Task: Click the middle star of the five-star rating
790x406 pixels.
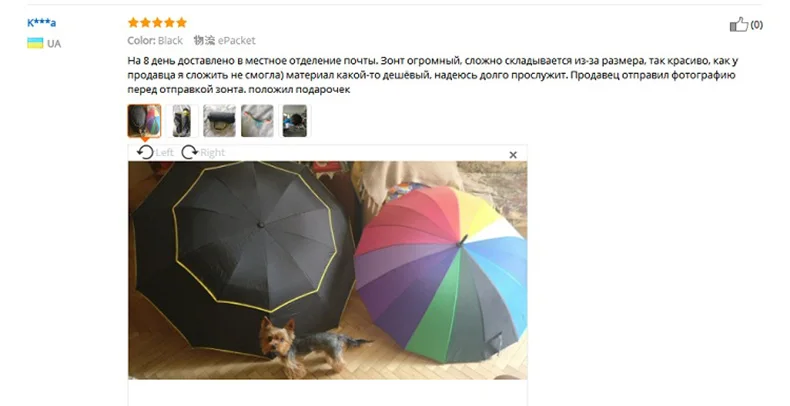Action: point(157,22)
